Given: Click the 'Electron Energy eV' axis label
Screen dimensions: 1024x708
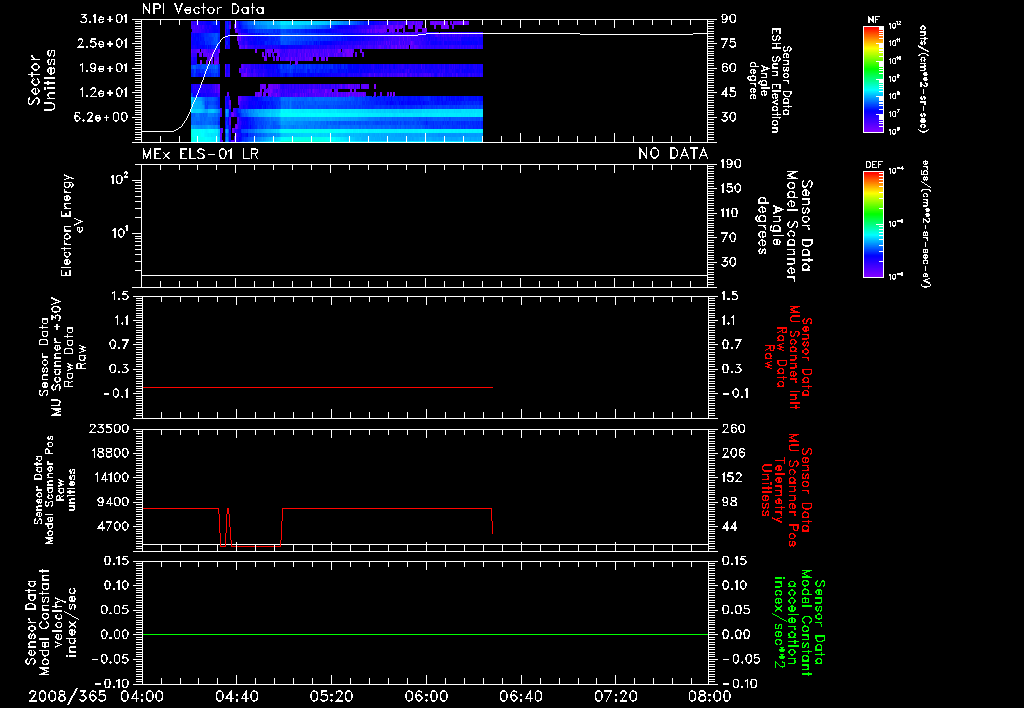Looking at the screenshot, I should tap(72, 225).
